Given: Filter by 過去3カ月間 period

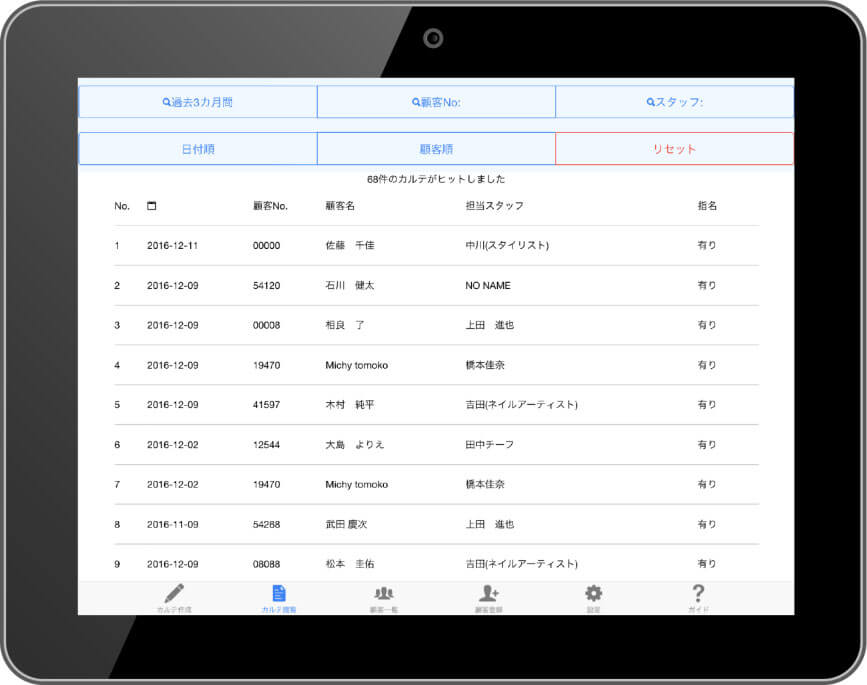Looking at the screenshot, I should (x=198, y=102).
